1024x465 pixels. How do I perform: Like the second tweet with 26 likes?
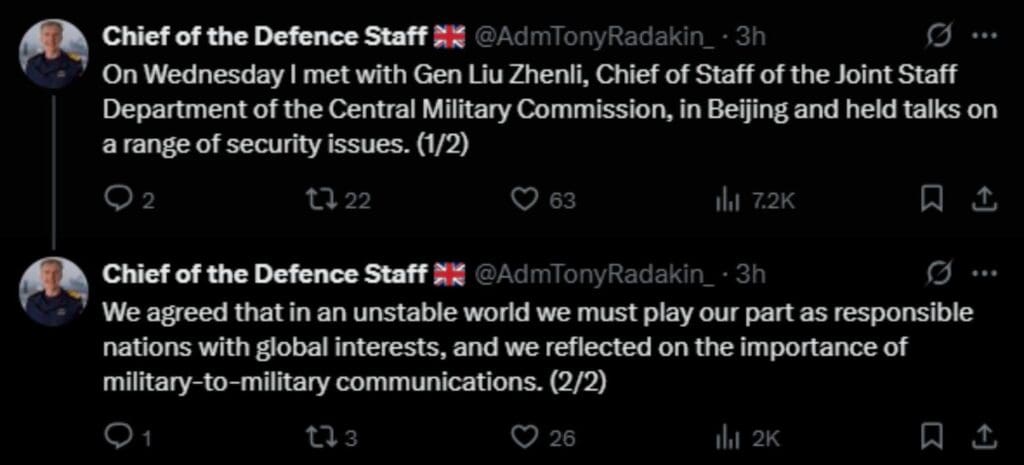coord(525,437)
